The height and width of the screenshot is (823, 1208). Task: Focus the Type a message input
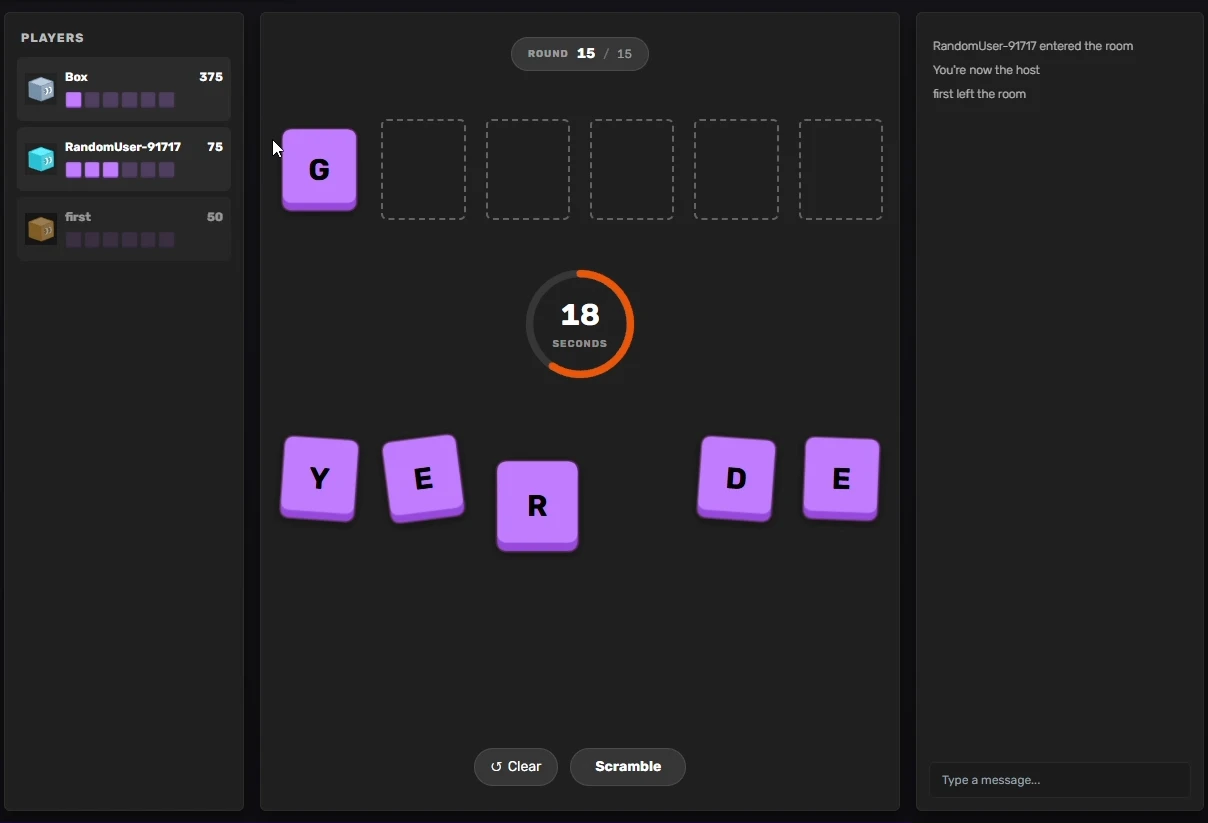[x=1060, y=780]
